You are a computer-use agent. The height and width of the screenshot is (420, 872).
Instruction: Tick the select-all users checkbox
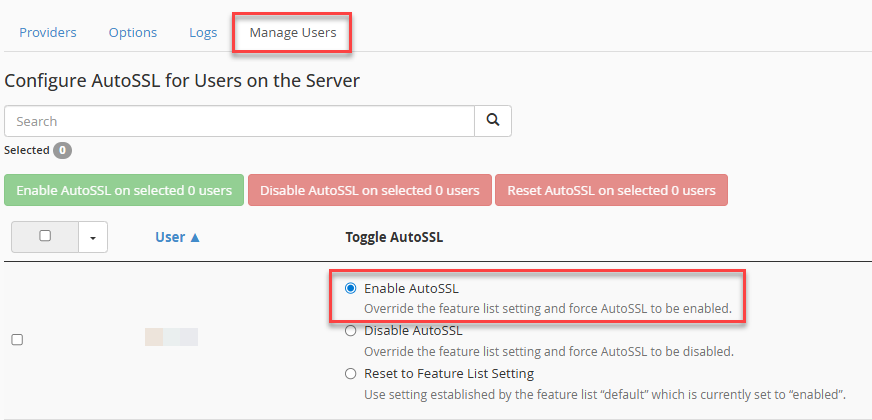[45, 236]
